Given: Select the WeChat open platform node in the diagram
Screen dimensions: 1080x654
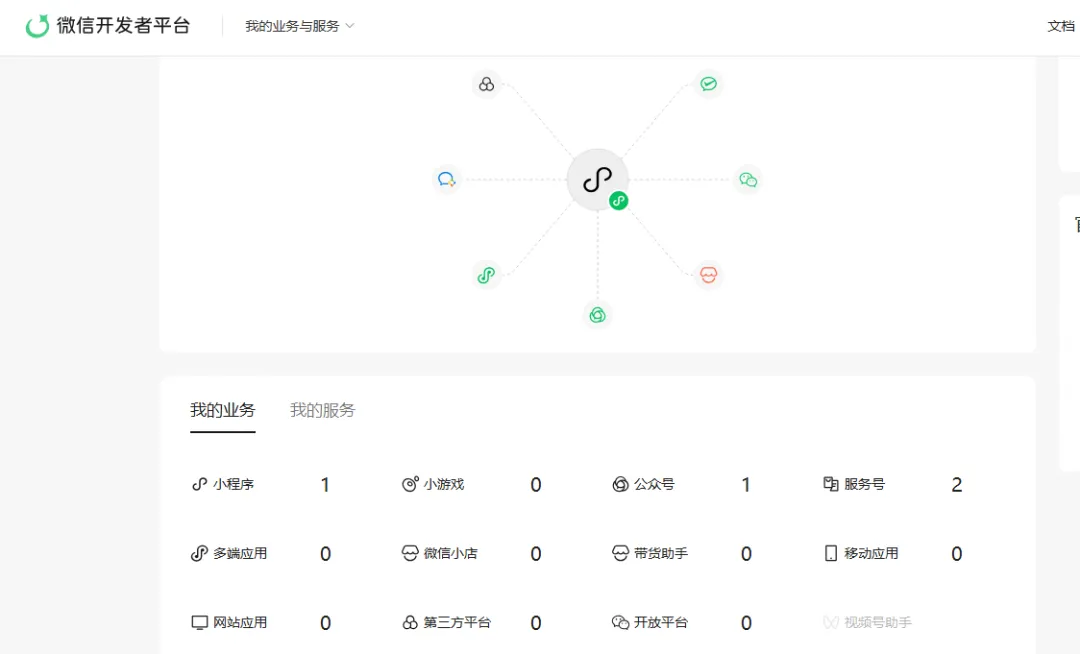Looking at the screenshot, I should [x=748, y=180].
